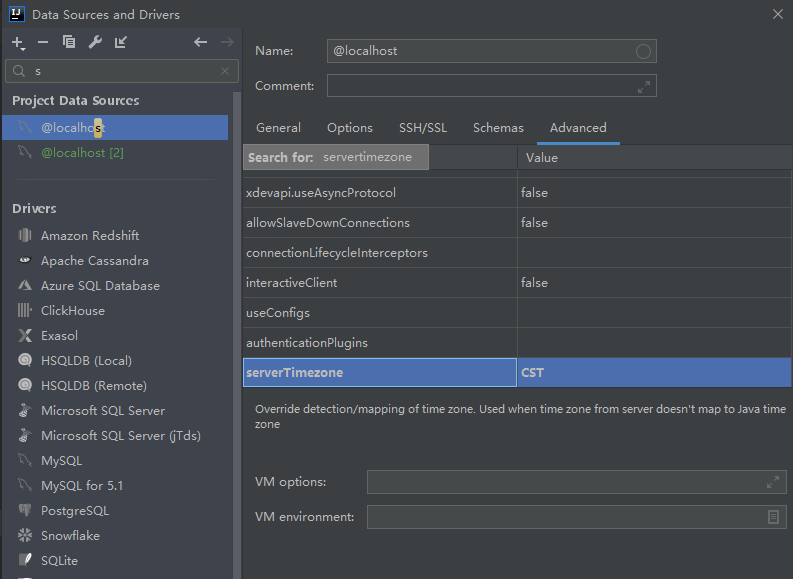This screenshot has width=793, height=579.
Task: Click the serverTimezone value cell CST
Action: tap(654, 373)
